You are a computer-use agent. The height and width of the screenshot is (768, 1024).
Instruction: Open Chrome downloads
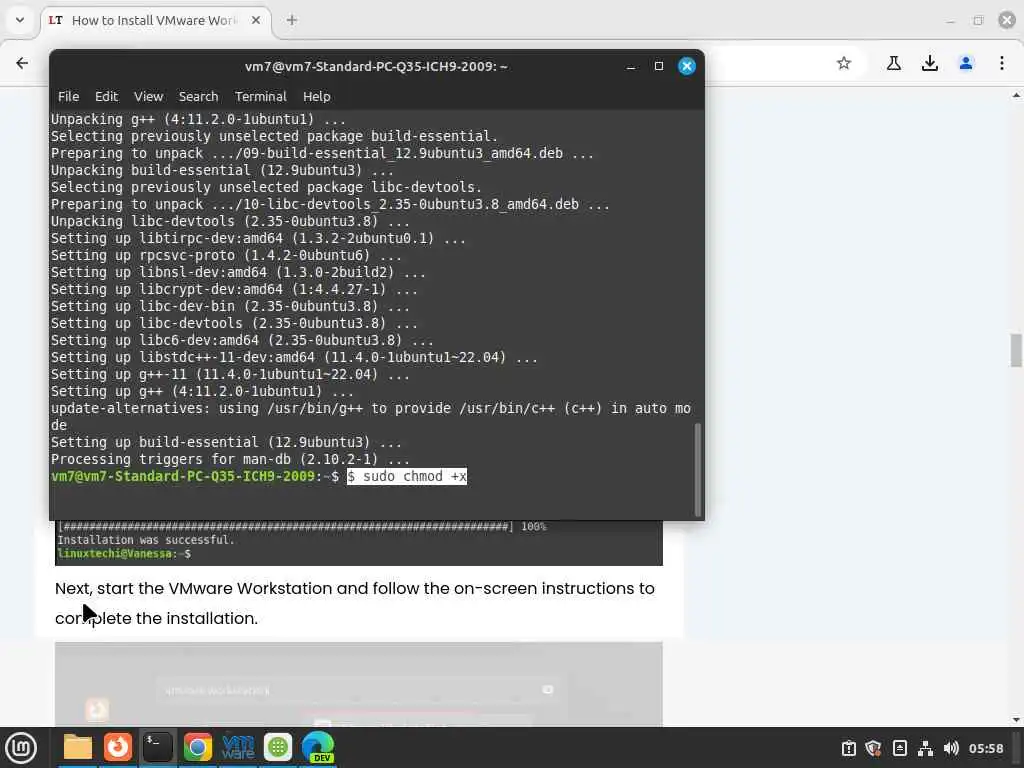coord(930,63)
